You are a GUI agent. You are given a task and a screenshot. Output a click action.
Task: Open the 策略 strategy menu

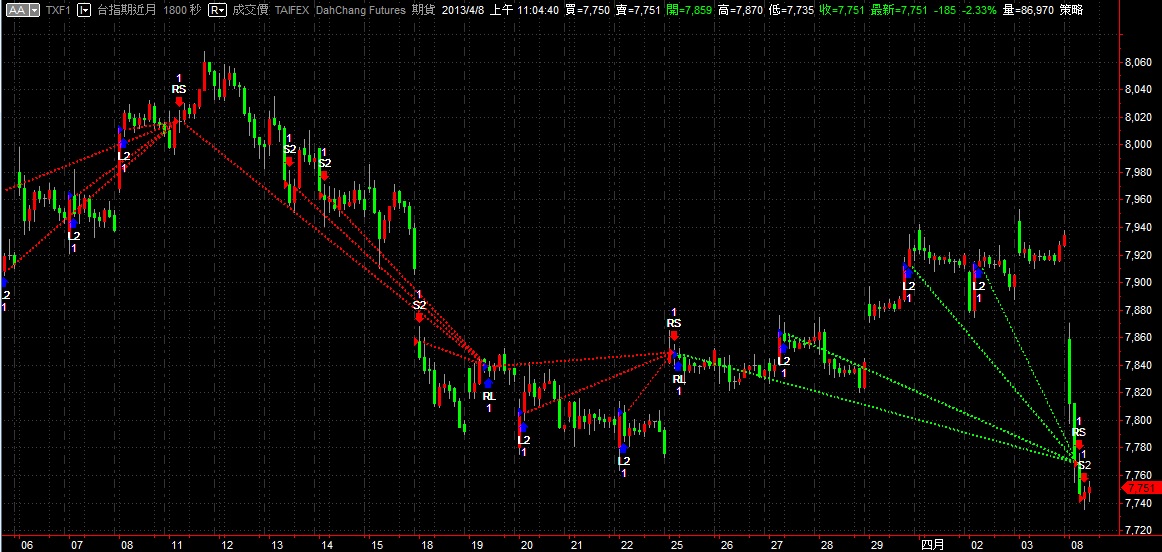[x=1071, y=10]
